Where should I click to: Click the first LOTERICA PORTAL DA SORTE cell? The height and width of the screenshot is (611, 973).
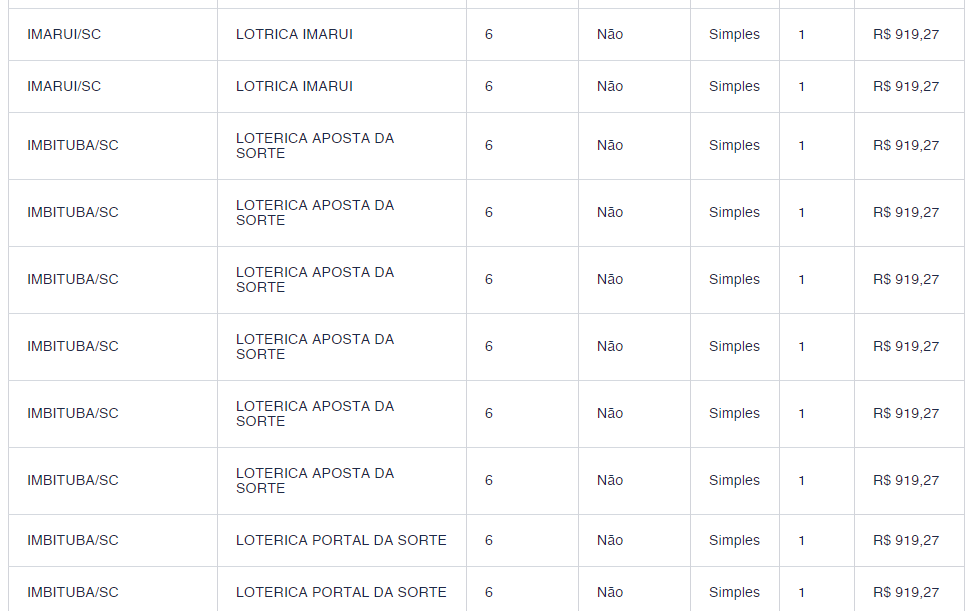[341, 540]
